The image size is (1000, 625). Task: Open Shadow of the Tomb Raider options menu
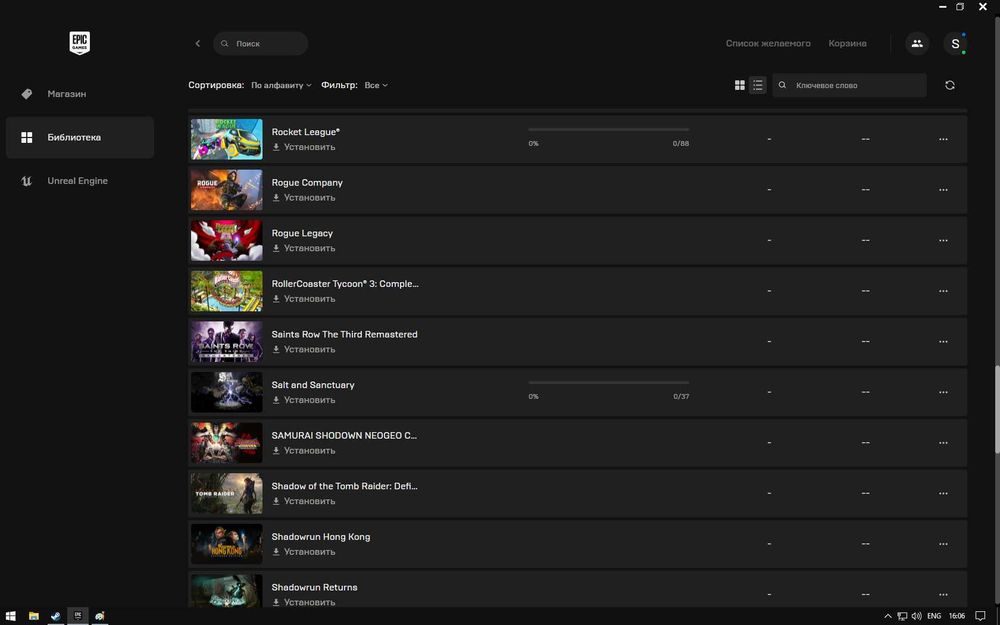[943, 493]
